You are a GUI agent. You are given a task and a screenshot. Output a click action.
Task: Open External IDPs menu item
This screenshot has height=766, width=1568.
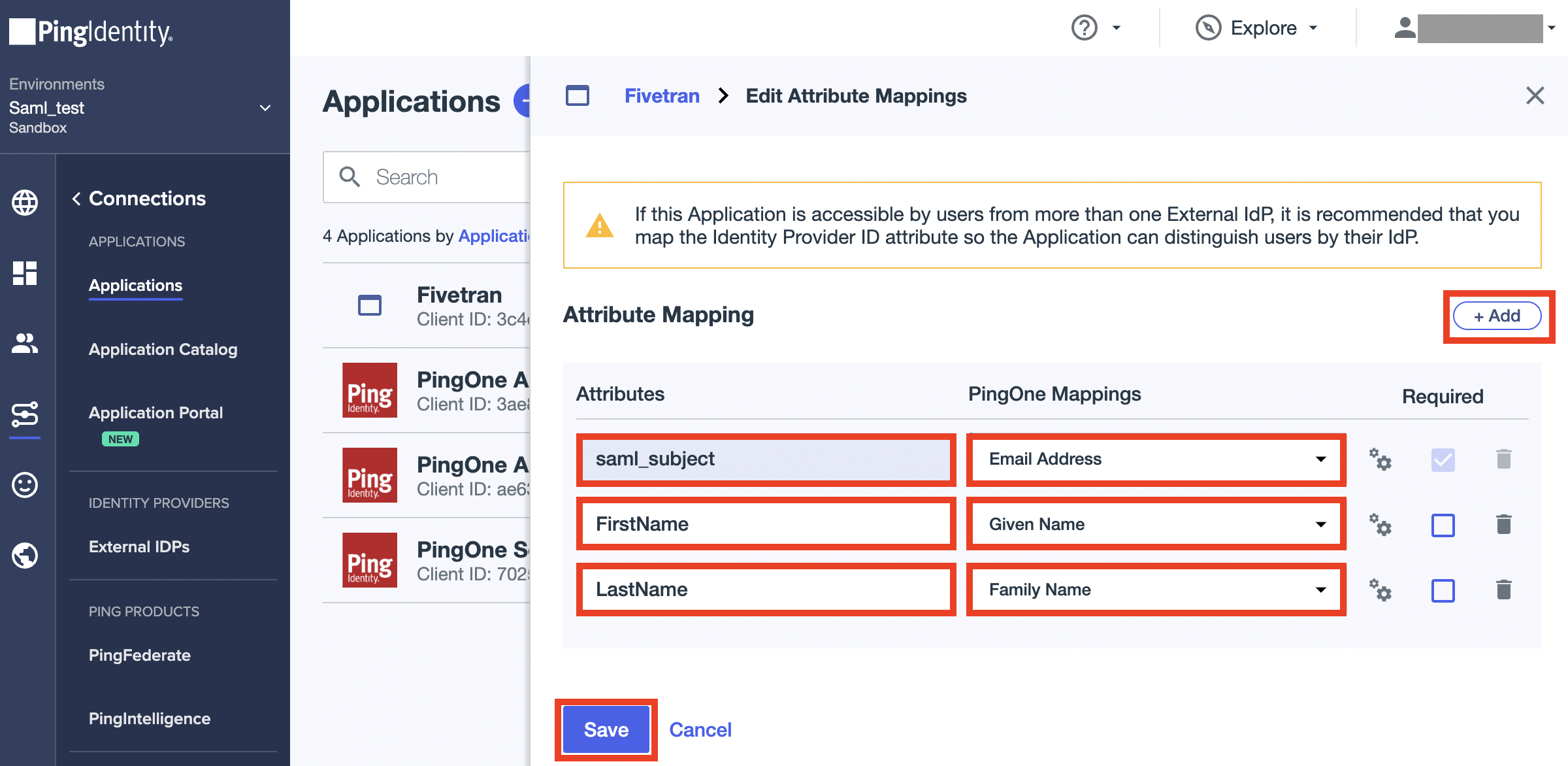coord(139,546)
